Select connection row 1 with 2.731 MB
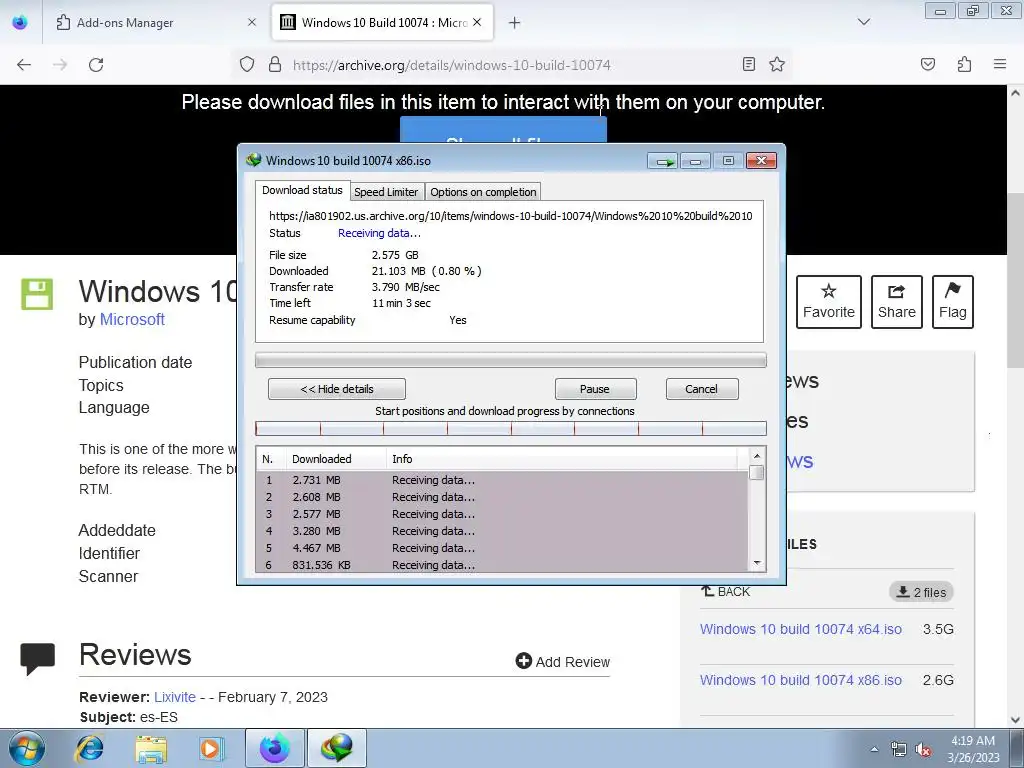This screenshot has width=1024, height=768. coord(502,480)
